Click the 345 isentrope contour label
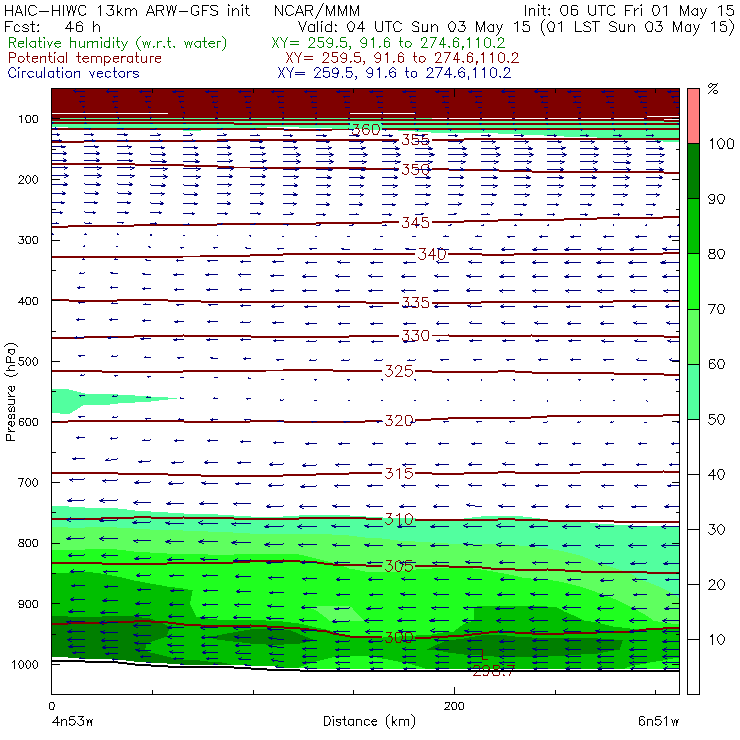 click(415, 222)
